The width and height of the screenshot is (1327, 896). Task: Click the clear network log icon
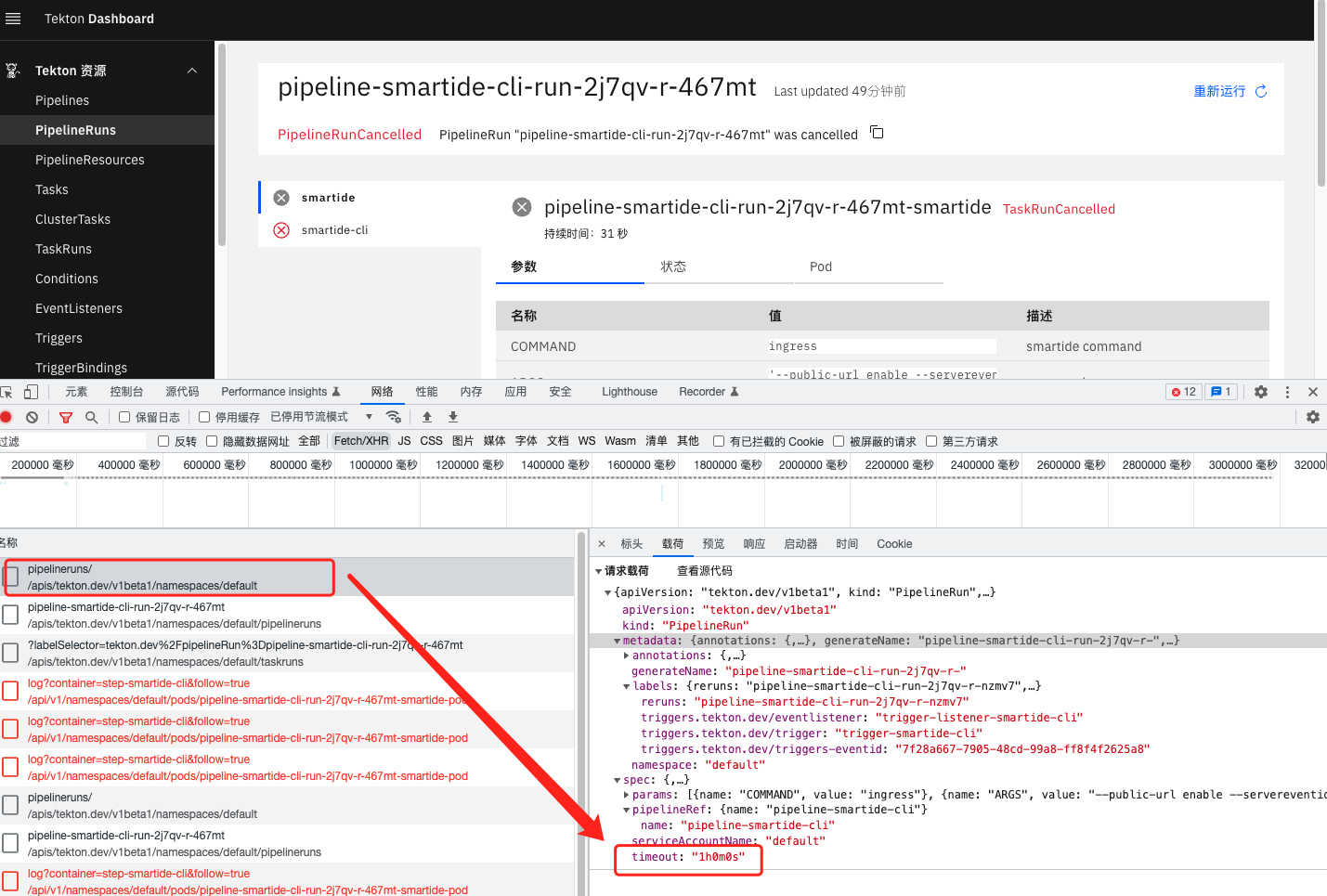(33, 418)
